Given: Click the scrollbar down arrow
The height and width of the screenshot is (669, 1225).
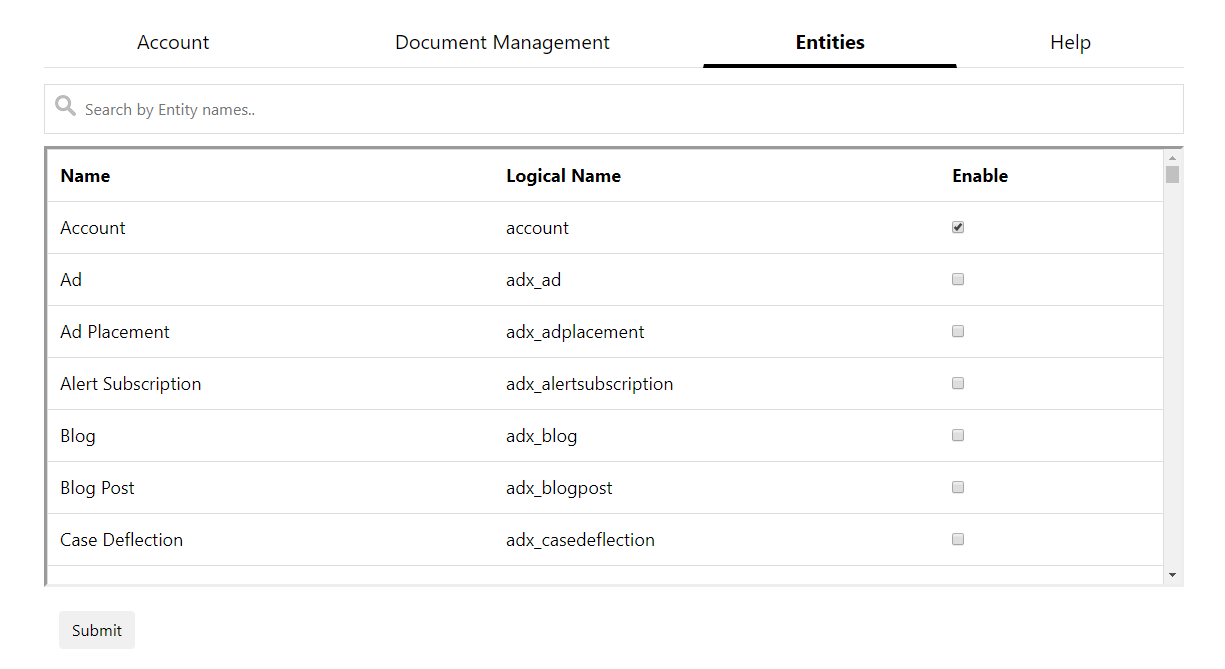Looking at the screenshot, I should tap(1171, 575).
